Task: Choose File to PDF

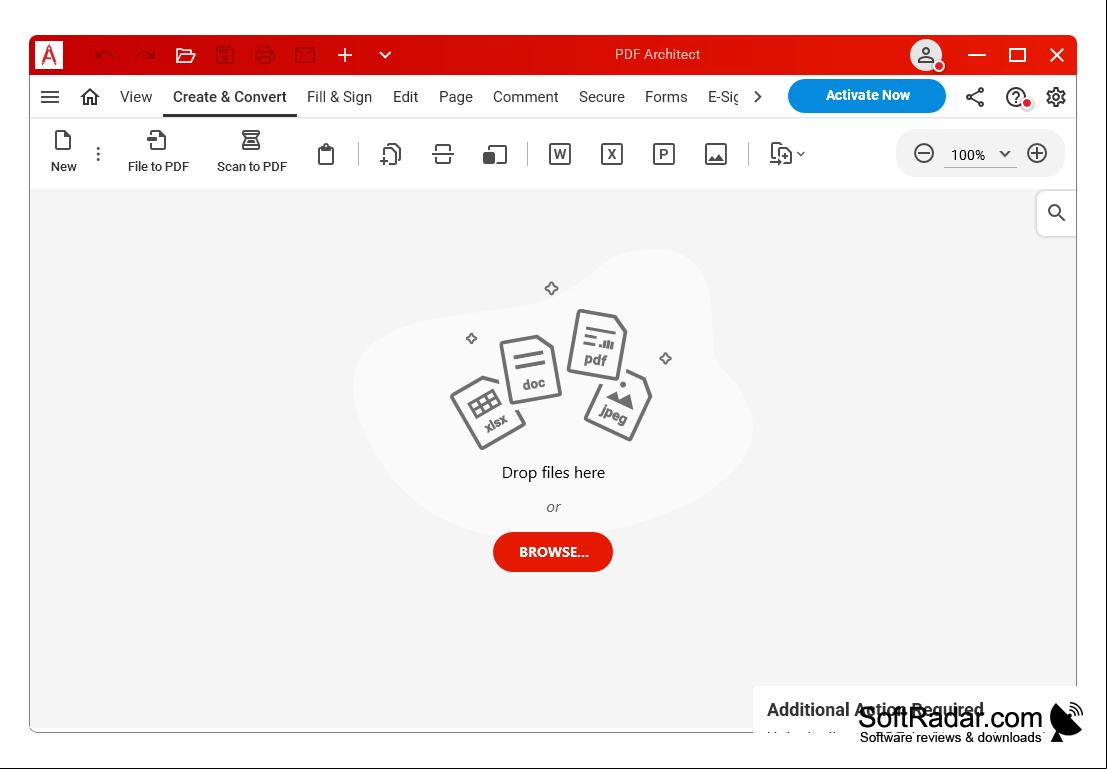Action: (x=158, y=151)
